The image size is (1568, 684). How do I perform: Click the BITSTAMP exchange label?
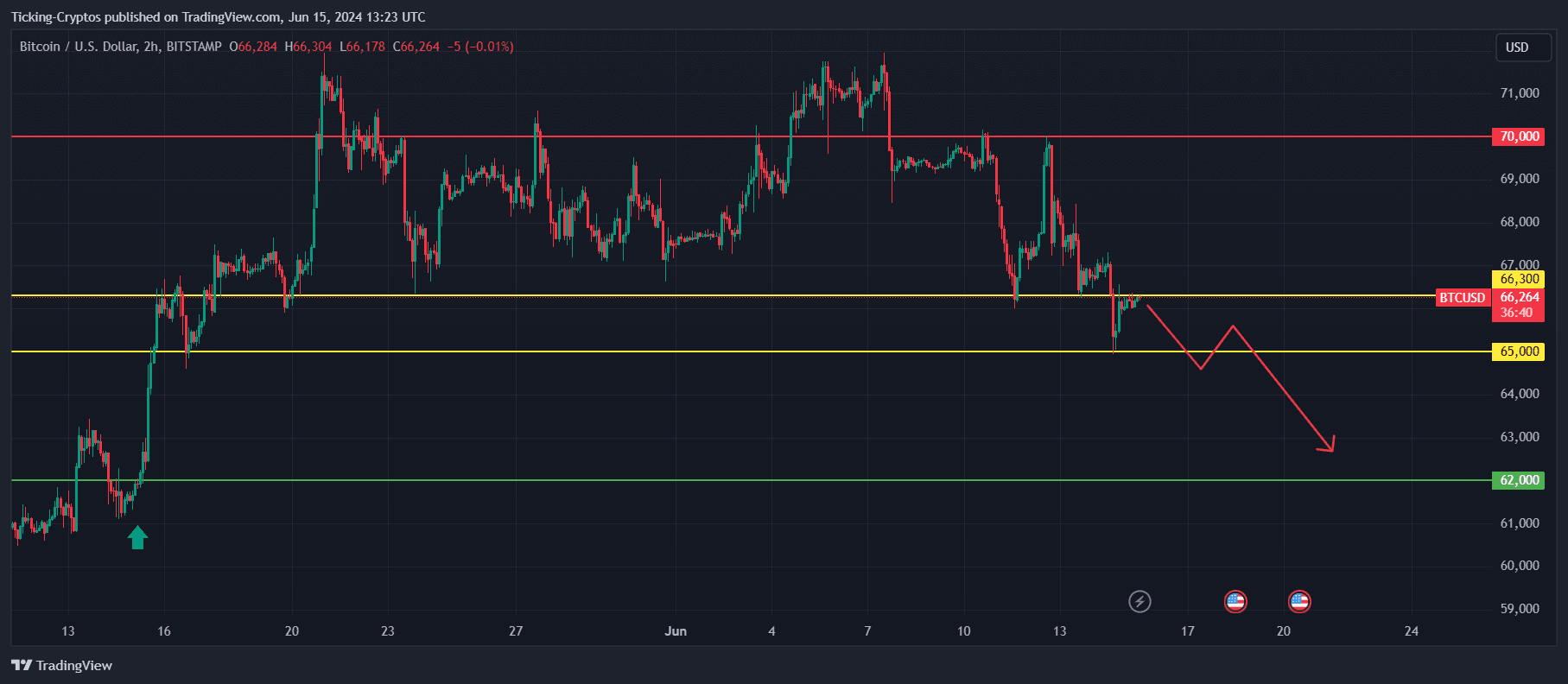(194, 47)
